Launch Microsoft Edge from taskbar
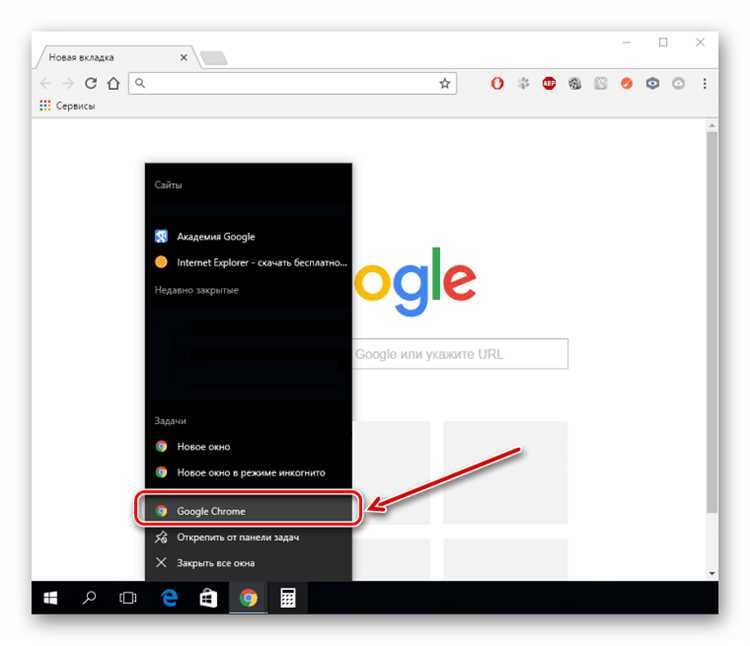Viewport: 750px width, 646px height. (169, 598)
